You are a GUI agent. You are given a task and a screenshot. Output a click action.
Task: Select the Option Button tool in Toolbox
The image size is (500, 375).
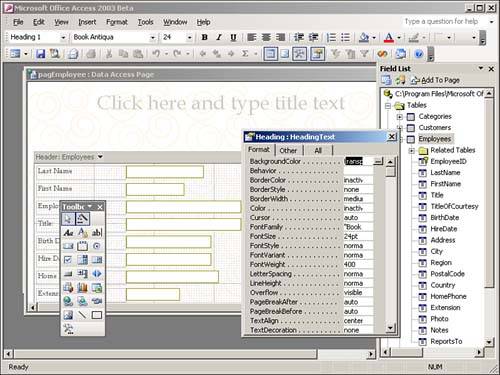pos(97,246)
